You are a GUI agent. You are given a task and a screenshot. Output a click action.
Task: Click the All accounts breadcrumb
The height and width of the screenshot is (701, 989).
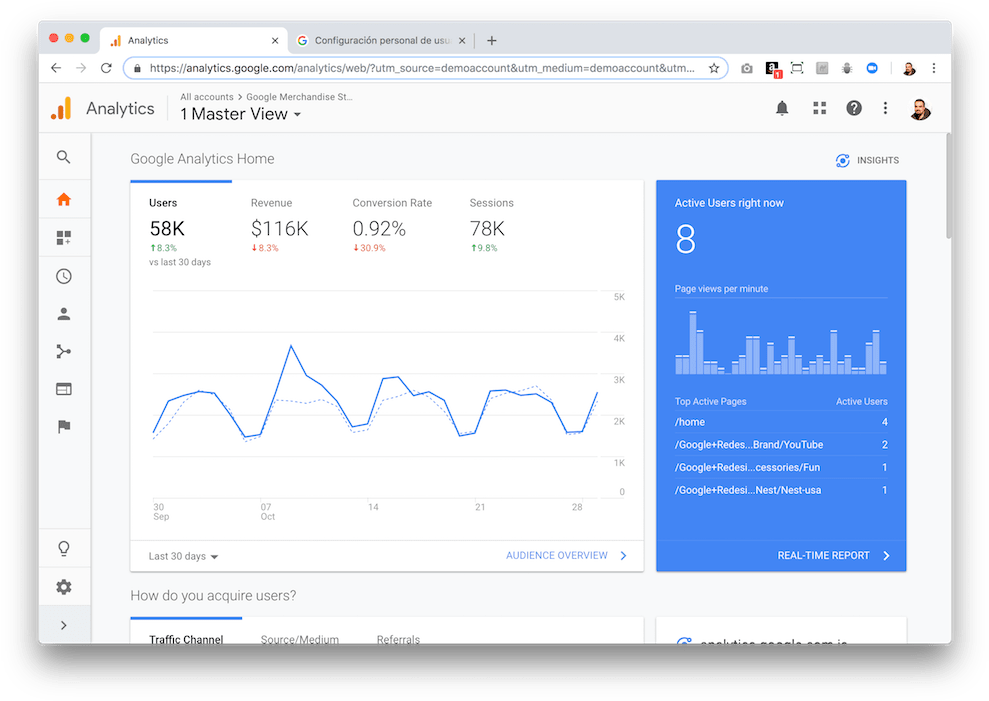[207, 97]
